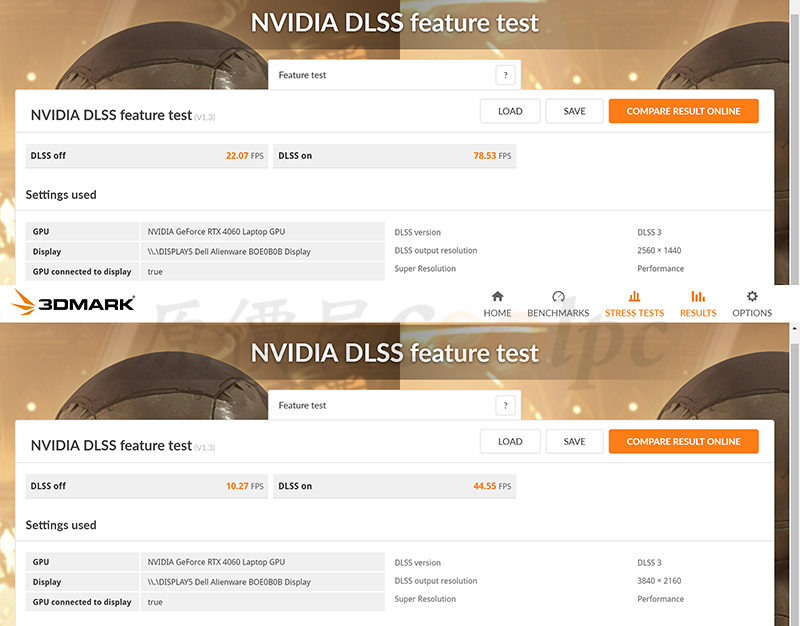
Task: Select the RESULTS menu label
Action: pyautogui.click(x=698, y=313)
